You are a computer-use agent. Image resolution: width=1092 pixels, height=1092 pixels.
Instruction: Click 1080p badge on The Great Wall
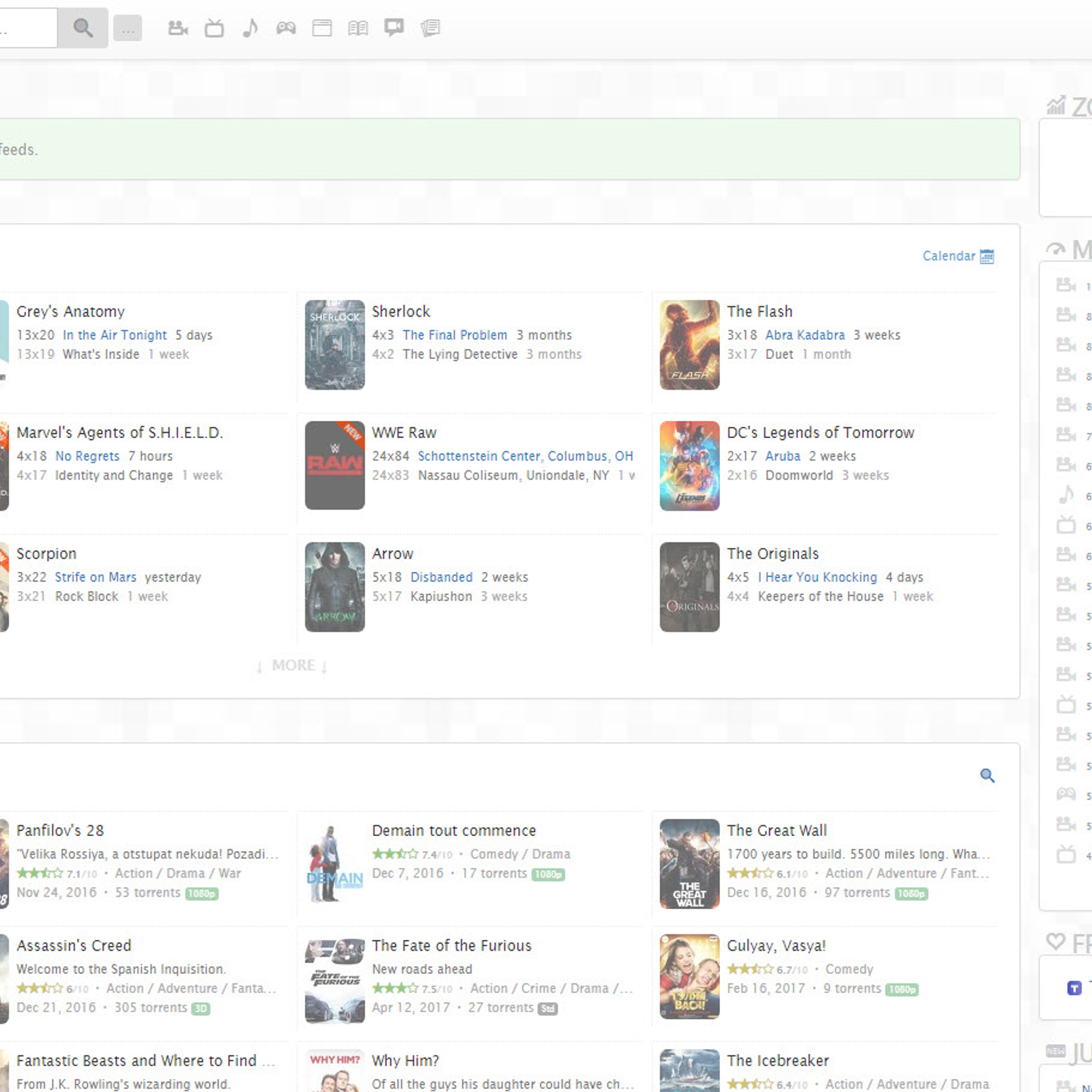(911, 893)
